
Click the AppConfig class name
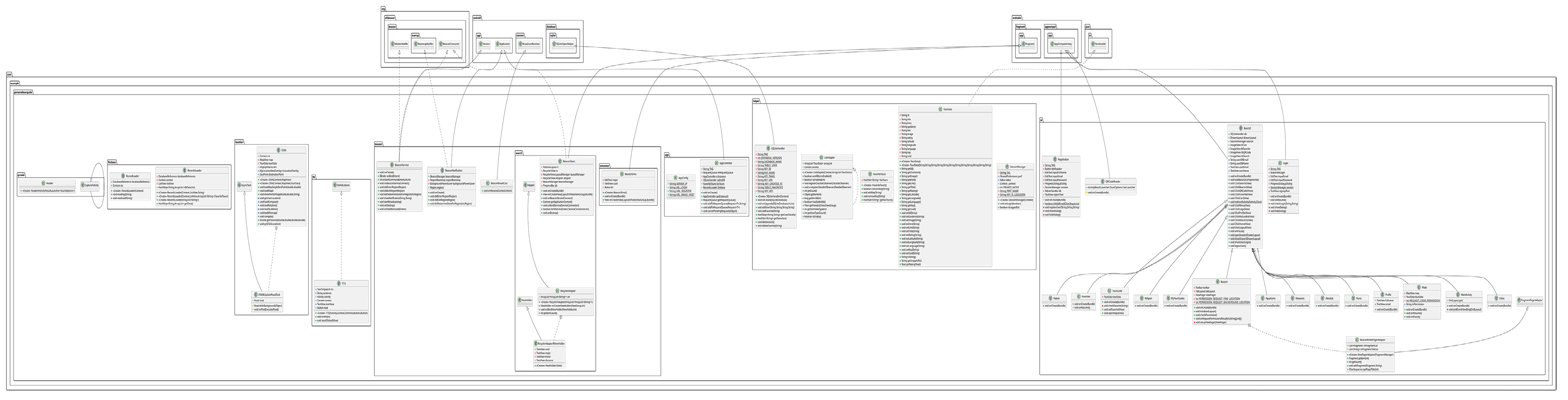[685, 177]
